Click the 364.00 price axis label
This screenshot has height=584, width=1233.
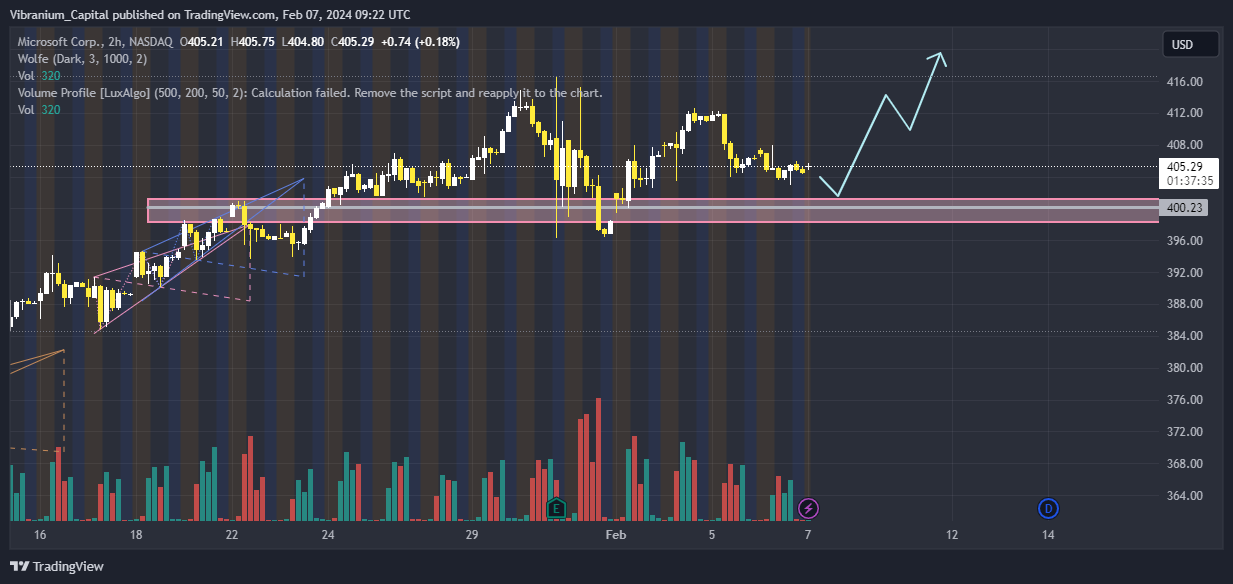click(1184, 496)
